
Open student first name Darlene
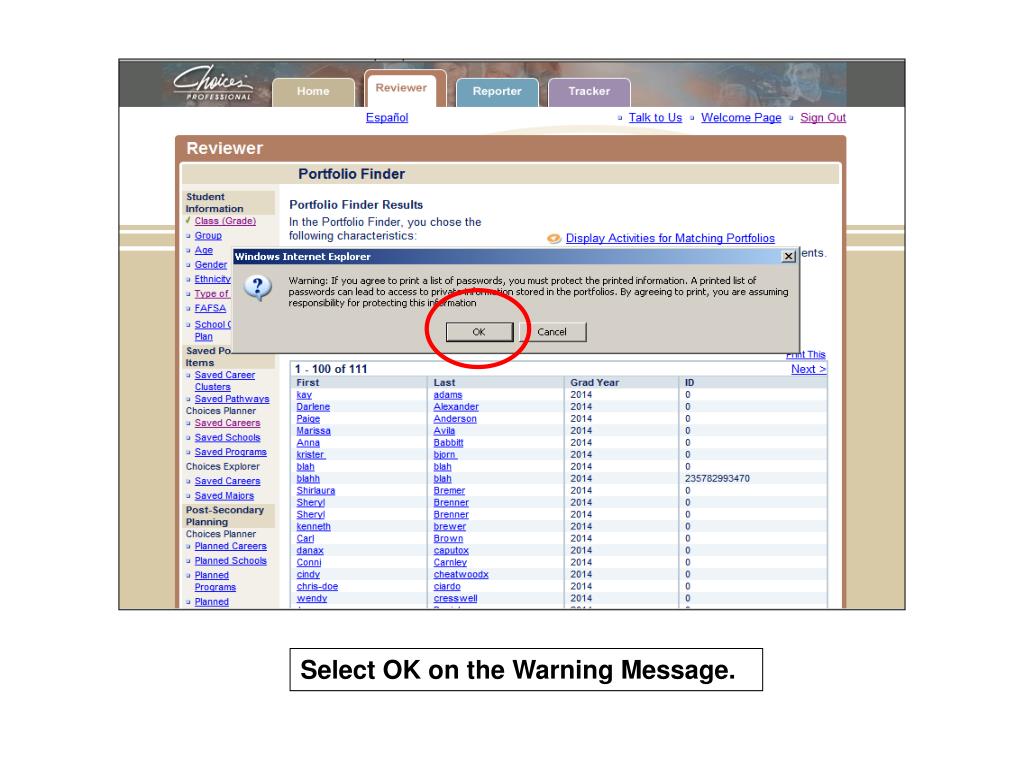313,407
